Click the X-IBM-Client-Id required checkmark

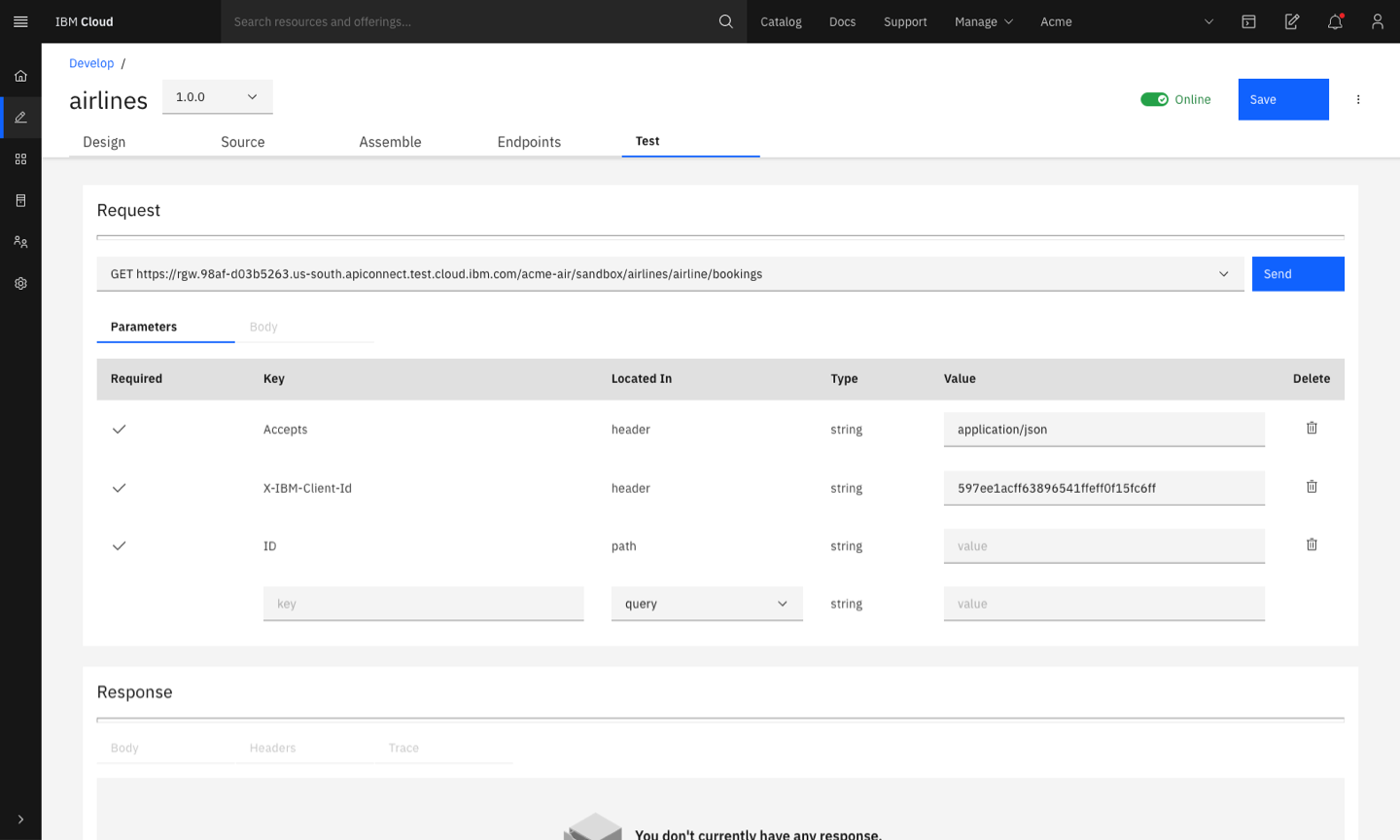[119, 488]
